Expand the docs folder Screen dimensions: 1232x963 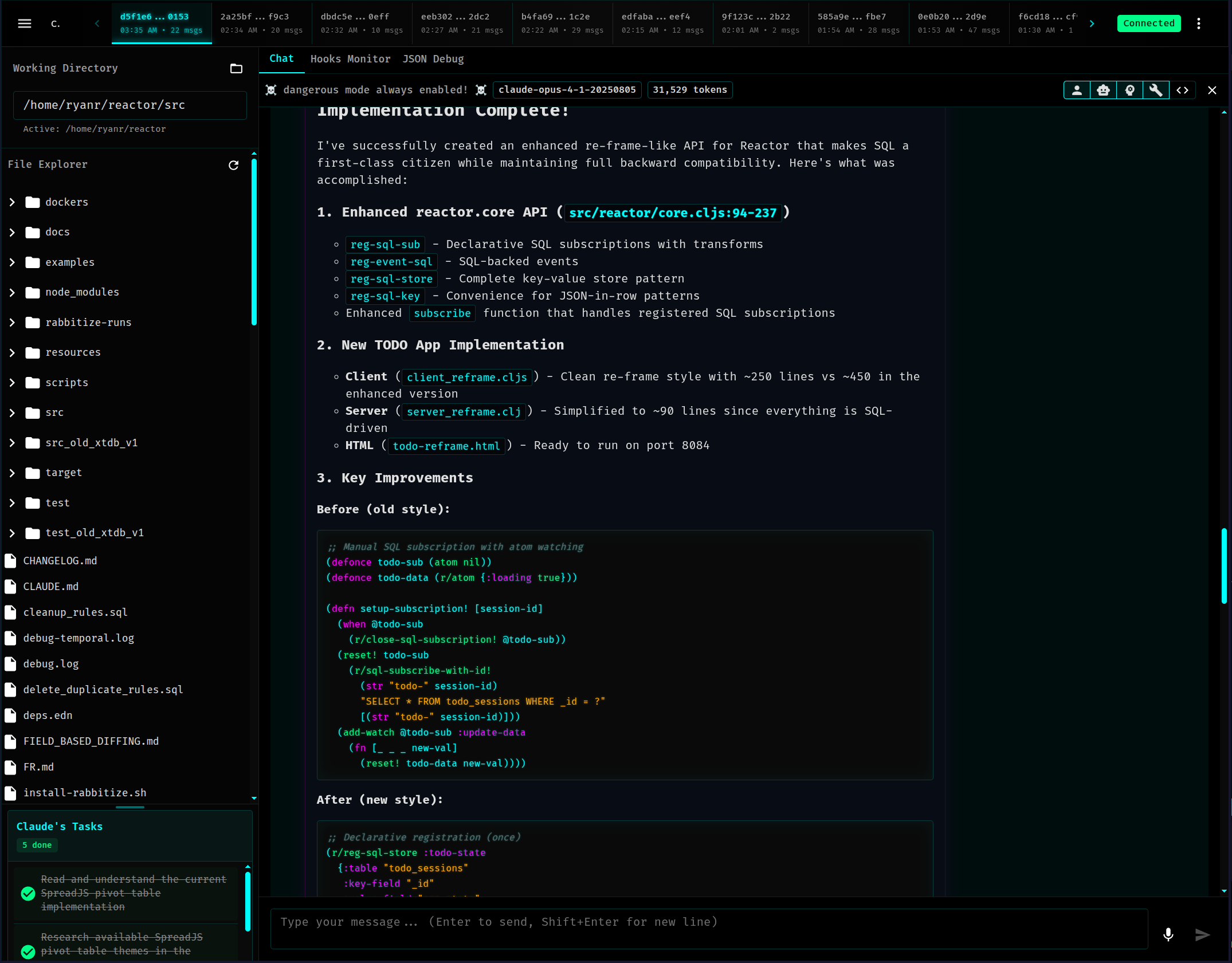pyautogui.click(x=12, y=232)
